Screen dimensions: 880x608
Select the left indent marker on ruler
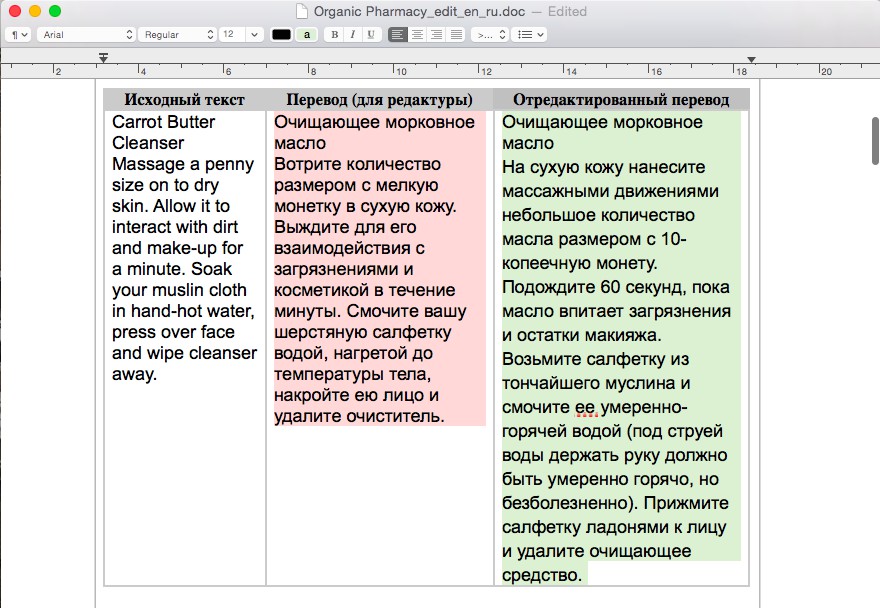pos(103,57)
